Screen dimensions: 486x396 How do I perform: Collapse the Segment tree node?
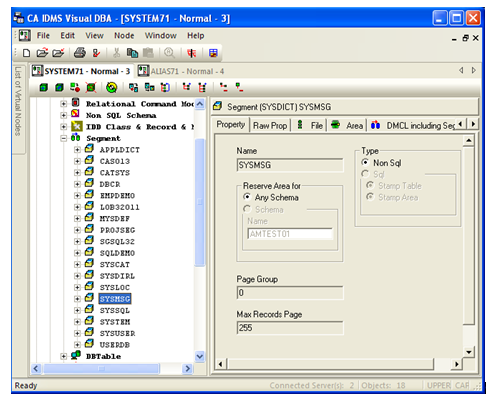click(x=63, y=138)
